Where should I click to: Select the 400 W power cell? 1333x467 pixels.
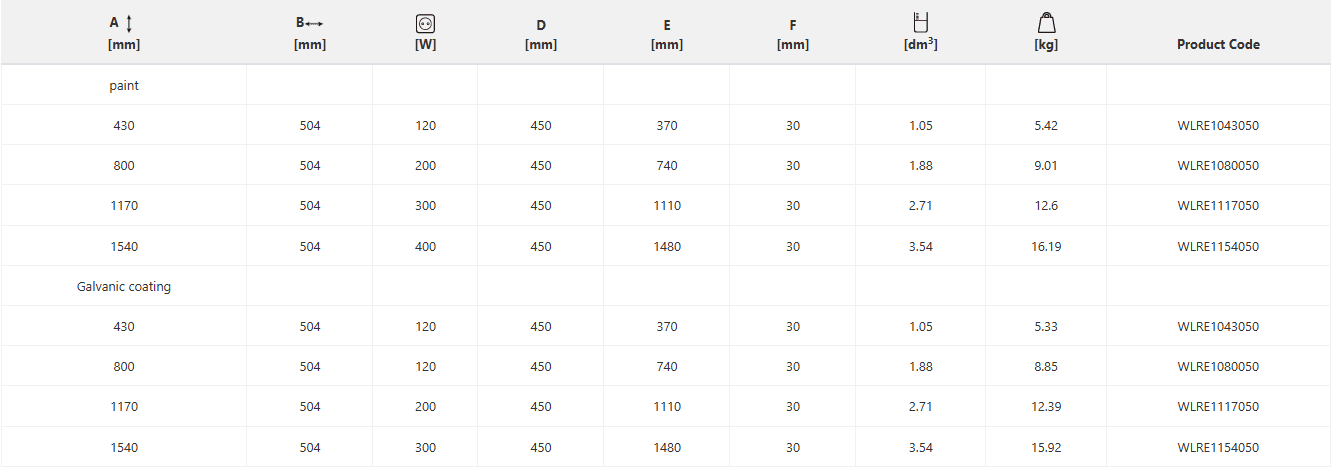pyautogui.click(x=425, y=247)
